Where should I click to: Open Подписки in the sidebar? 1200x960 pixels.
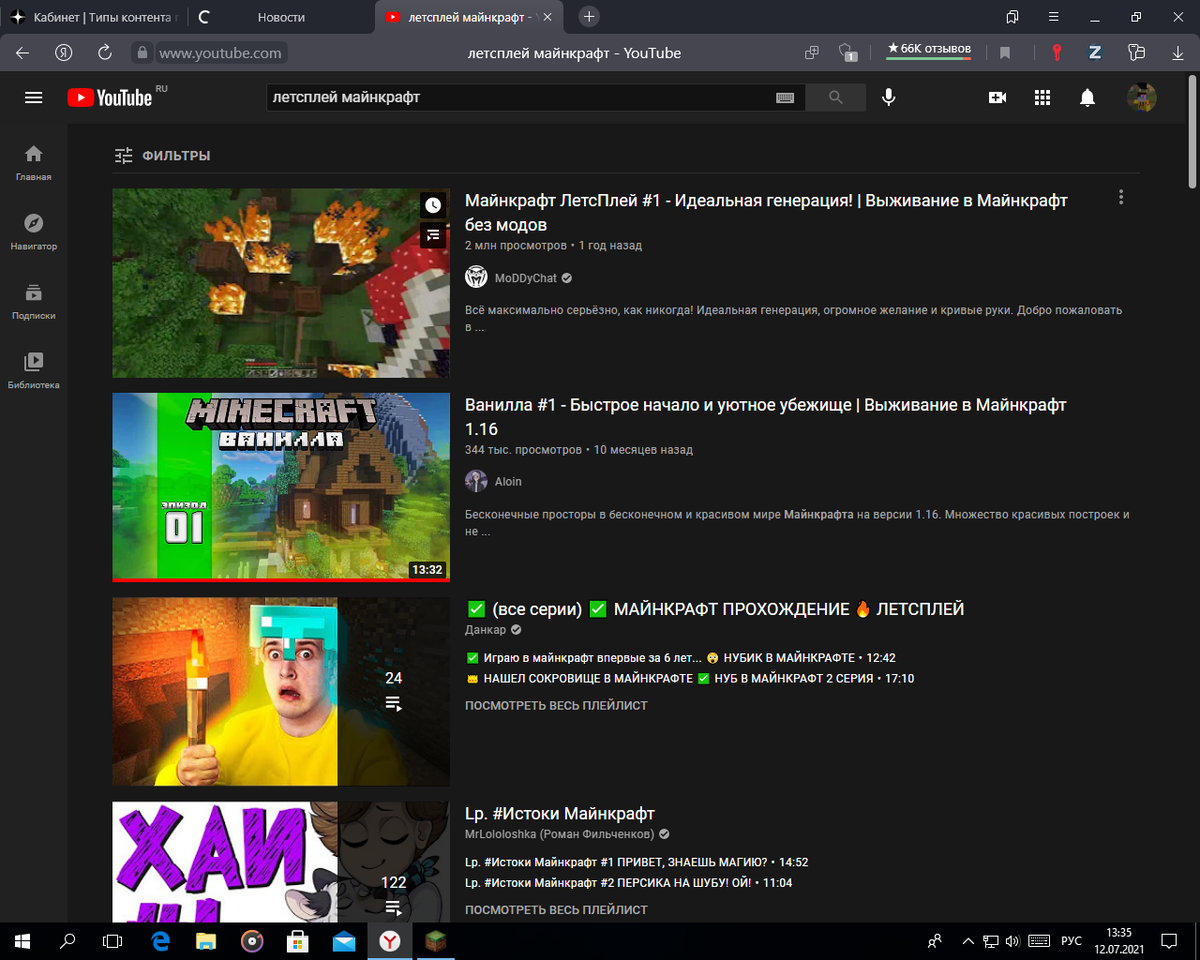(34, 301)
